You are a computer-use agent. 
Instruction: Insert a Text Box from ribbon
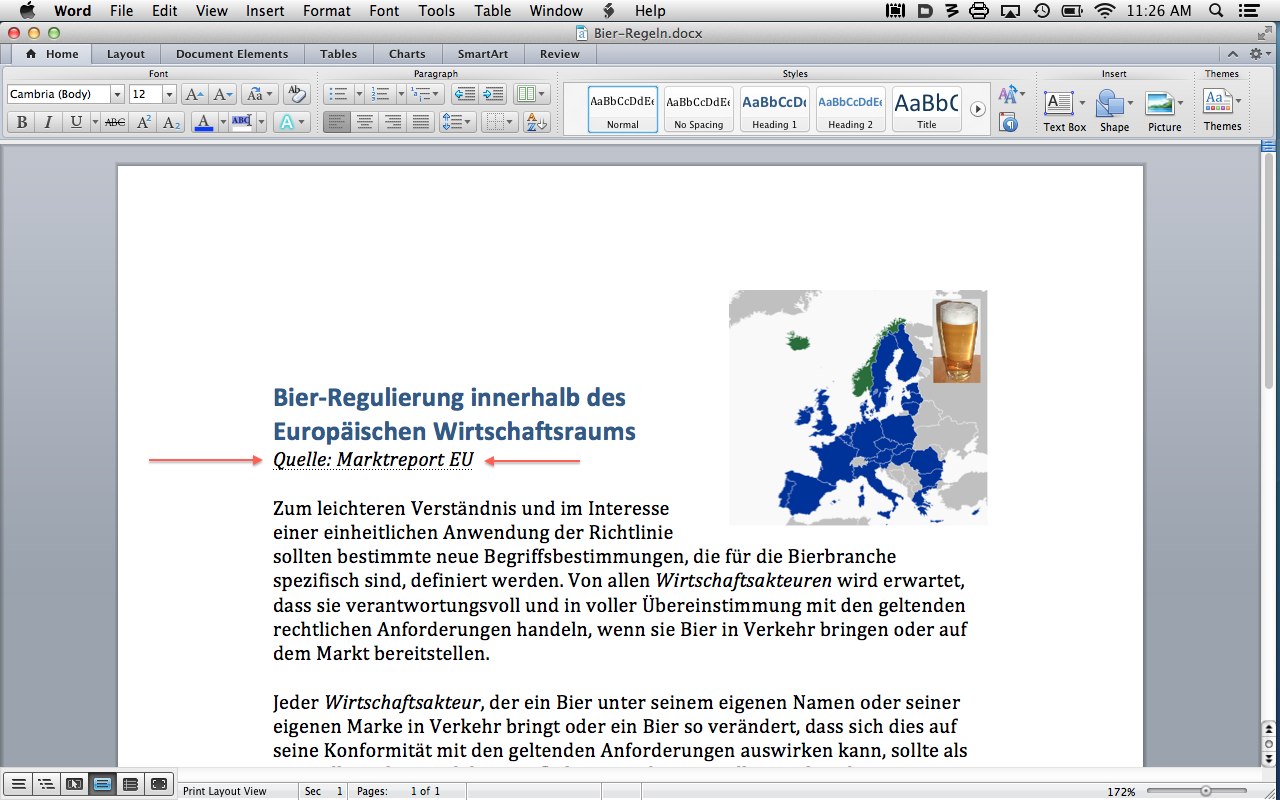coord(1059,109)
